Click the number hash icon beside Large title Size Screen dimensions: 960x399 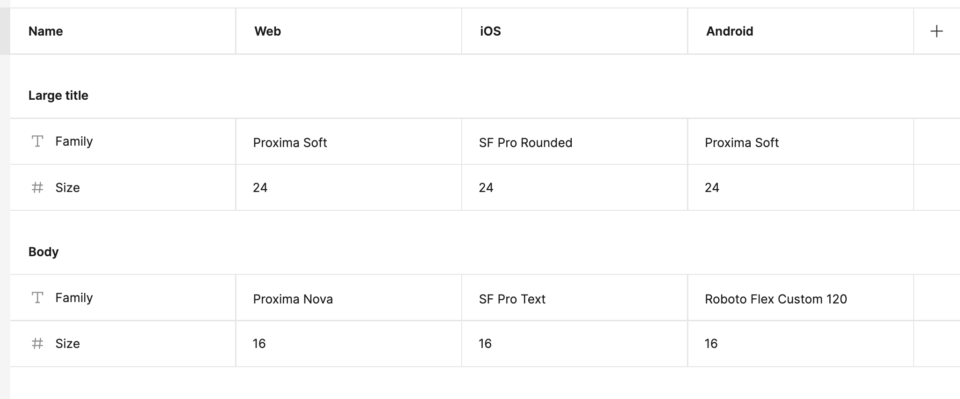coord(37,188)
